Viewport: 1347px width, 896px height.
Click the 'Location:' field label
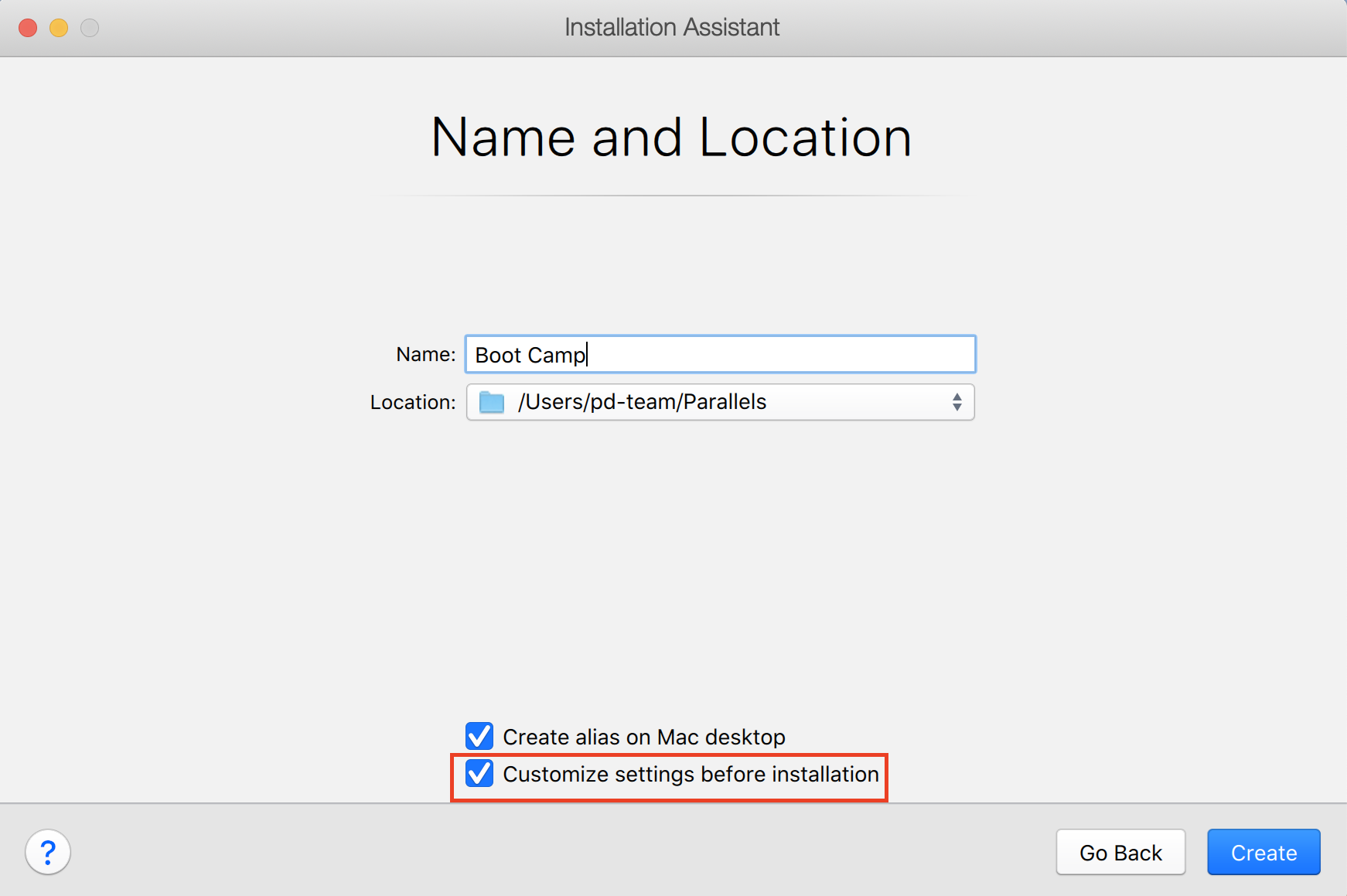[x=413, y=402]
